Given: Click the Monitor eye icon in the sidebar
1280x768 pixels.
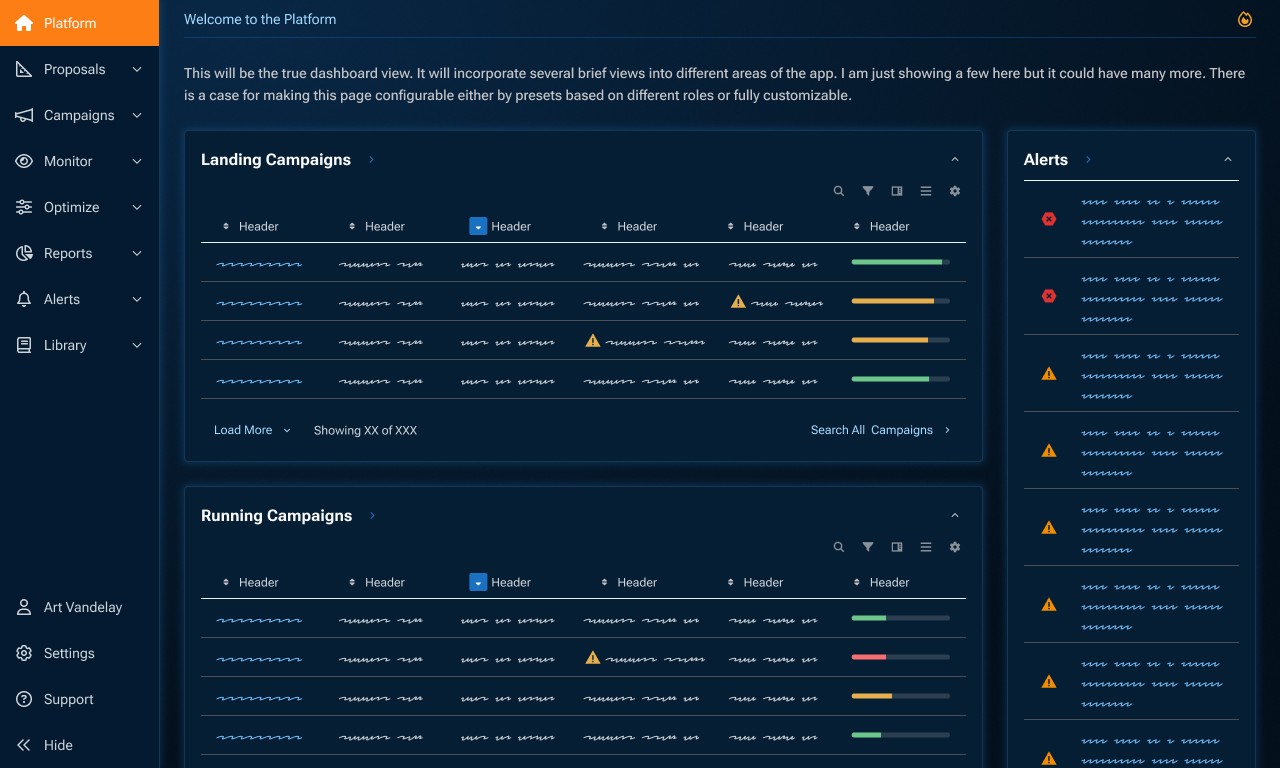Looking at the screenshot, I should [x=24, y=161].
